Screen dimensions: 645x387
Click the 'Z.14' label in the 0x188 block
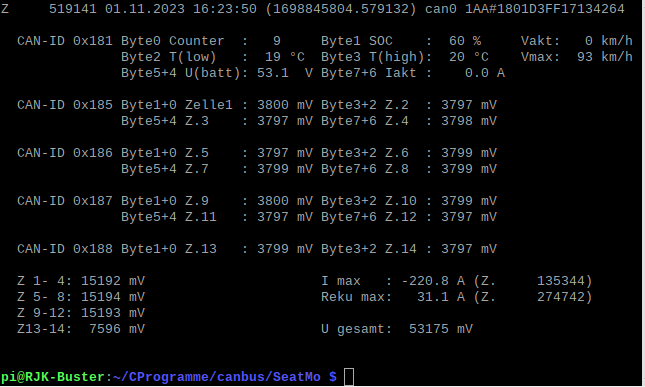point(401,249)
